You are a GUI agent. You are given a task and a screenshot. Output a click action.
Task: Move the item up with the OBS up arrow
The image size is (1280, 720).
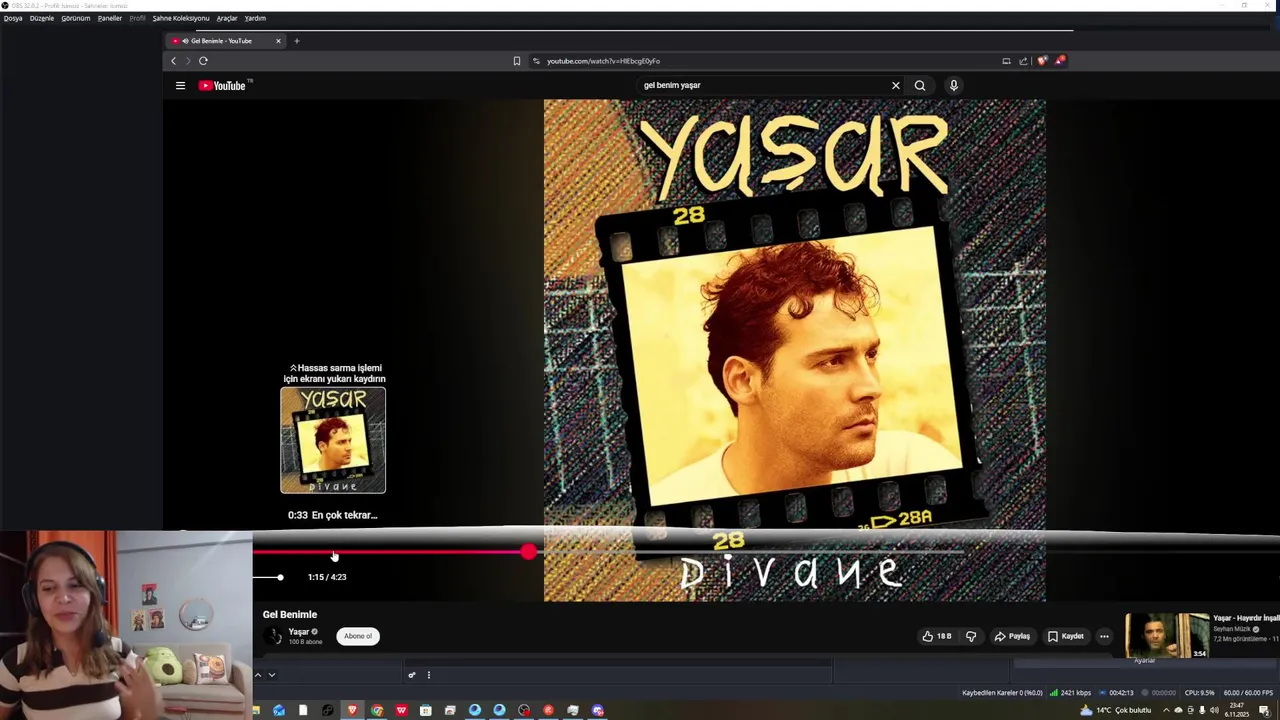(257, 675)
